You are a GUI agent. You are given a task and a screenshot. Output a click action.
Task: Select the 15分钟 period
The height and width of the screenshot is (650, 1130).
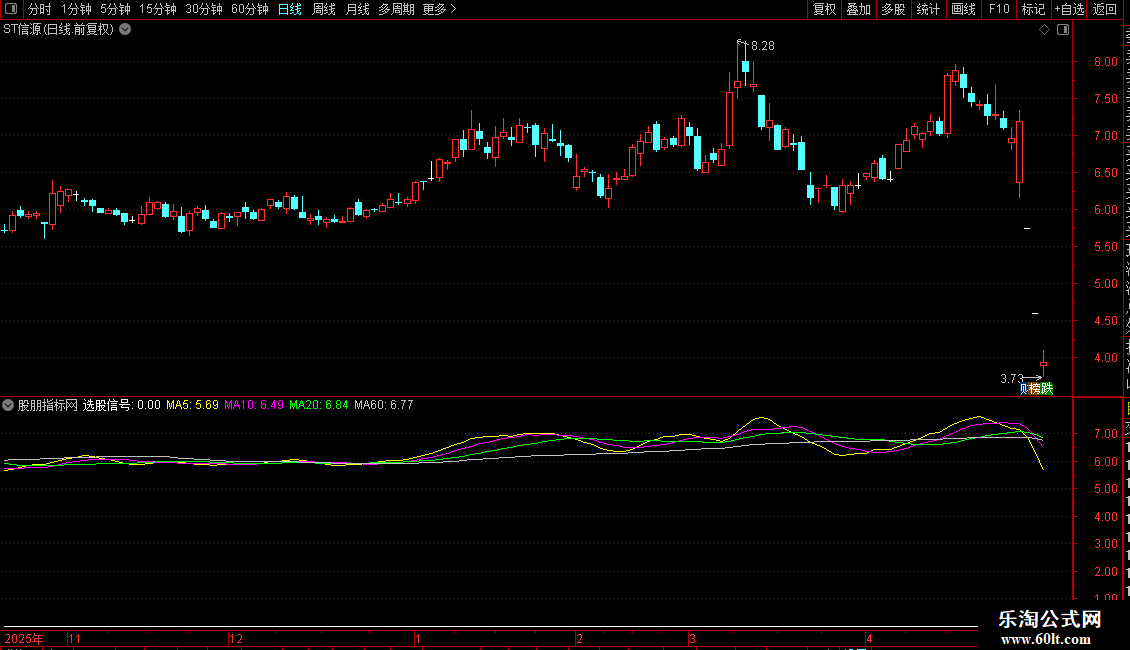click(158, 9)
